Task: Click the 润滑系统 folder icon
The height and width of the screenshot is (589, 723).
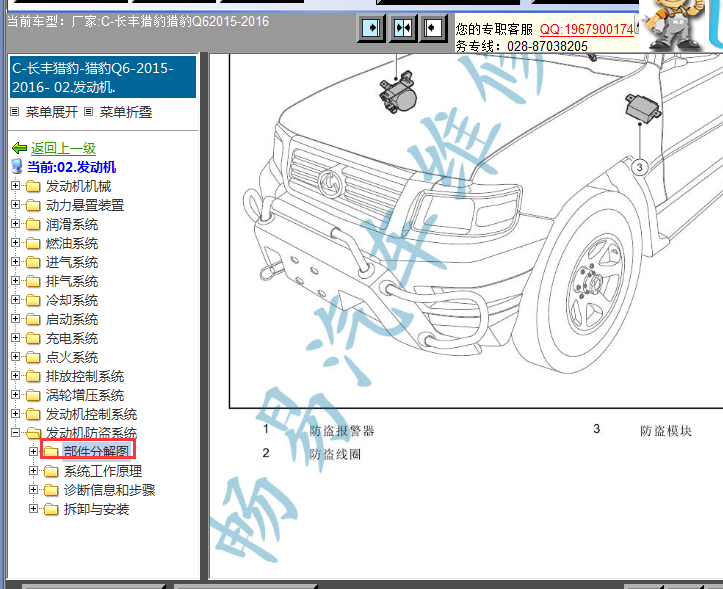Action: click(33, 225)
